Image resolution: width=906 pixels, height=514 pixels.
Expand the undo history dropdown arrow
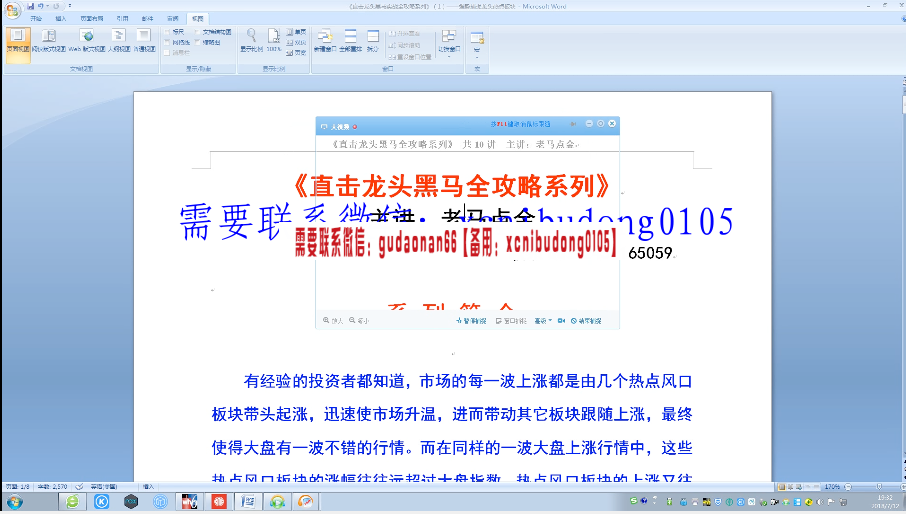pyautogui.click(x=47, y=6)
